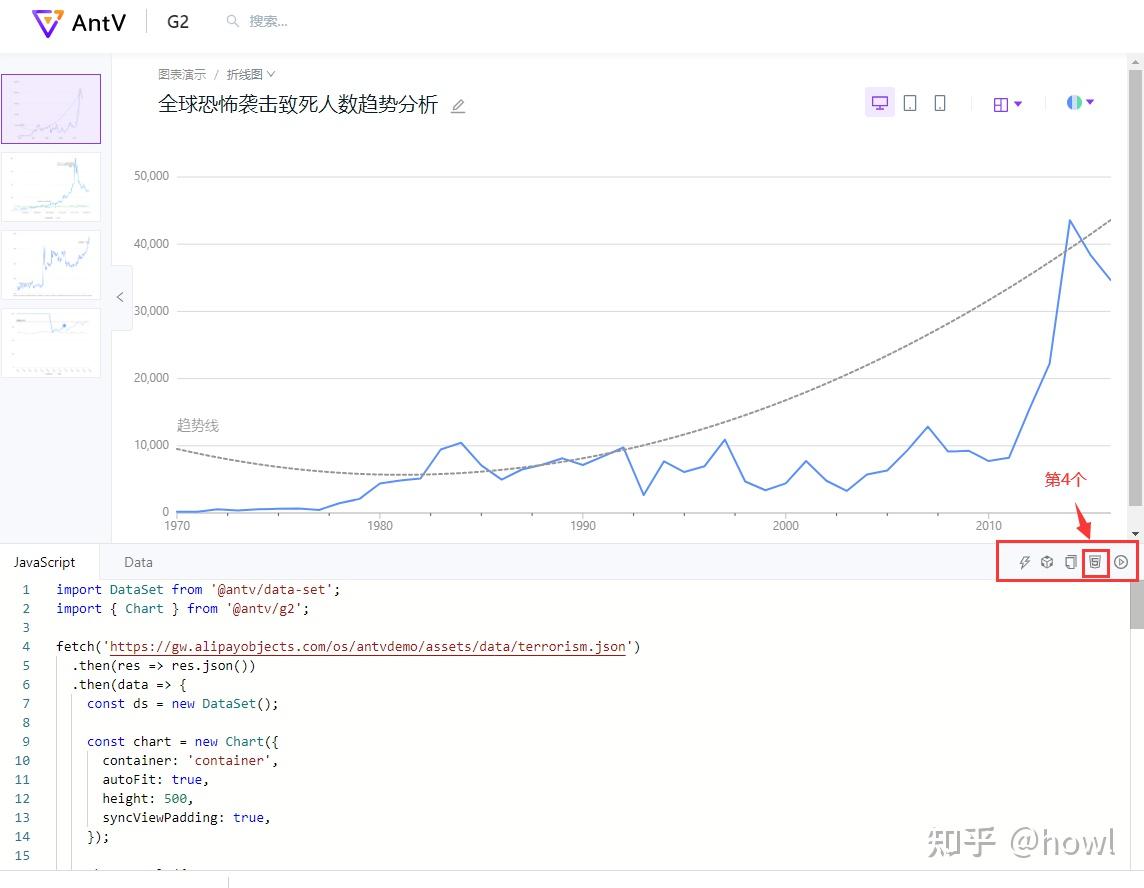
Task: Collapse the left thumbnail sidebar
Action: [120, 297]
